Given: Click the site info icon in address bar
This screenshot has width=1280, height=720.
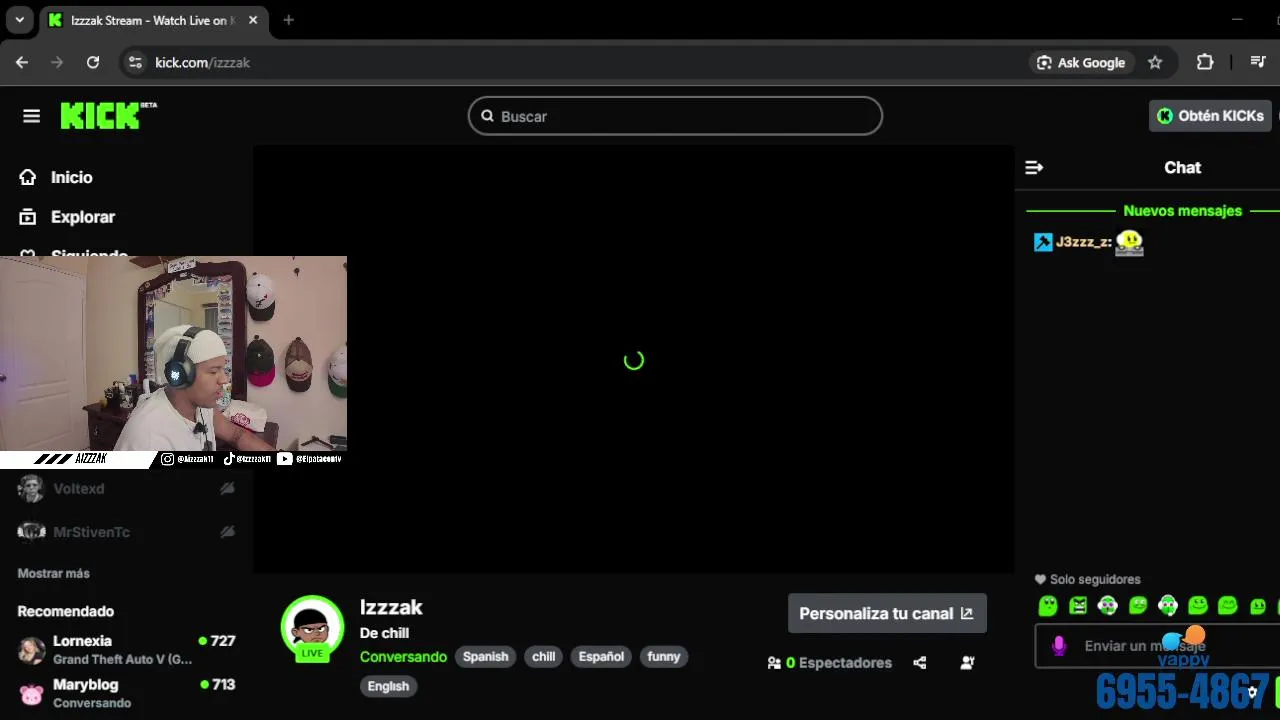Looking at the screenshot, I should pos(135,62).
